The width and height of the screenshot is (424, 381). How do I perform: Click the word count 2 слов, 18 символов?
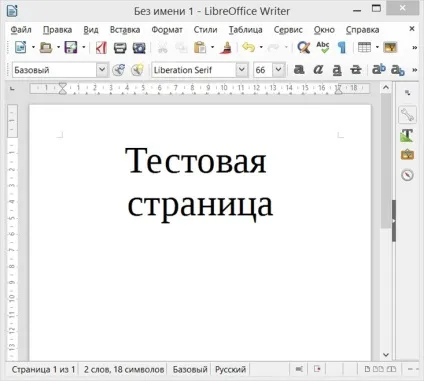click(124, 369)
